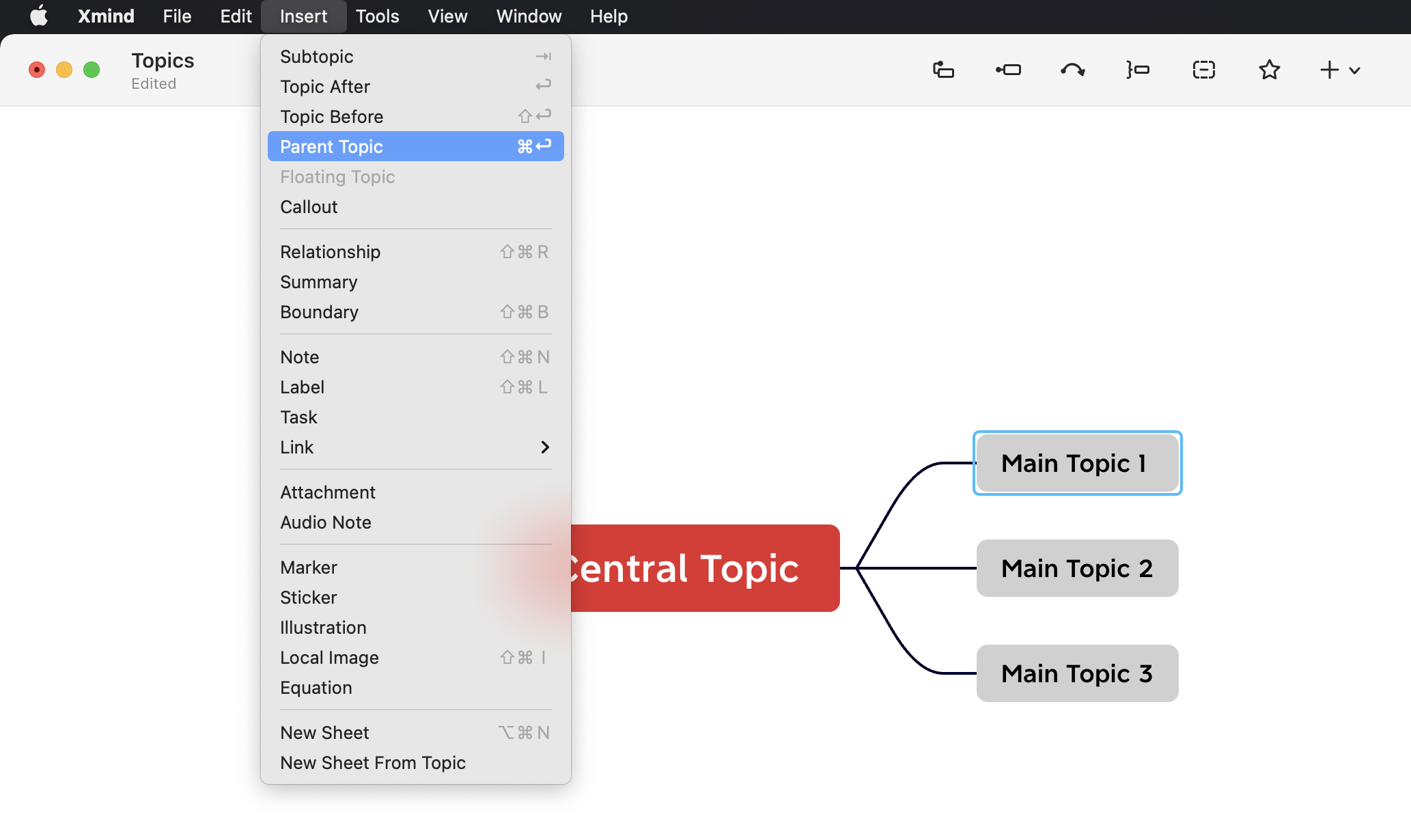The height and width of the screenshot is (840, 1411).
Task: Click the Topic toolbar icon
Action: point(943,70)
